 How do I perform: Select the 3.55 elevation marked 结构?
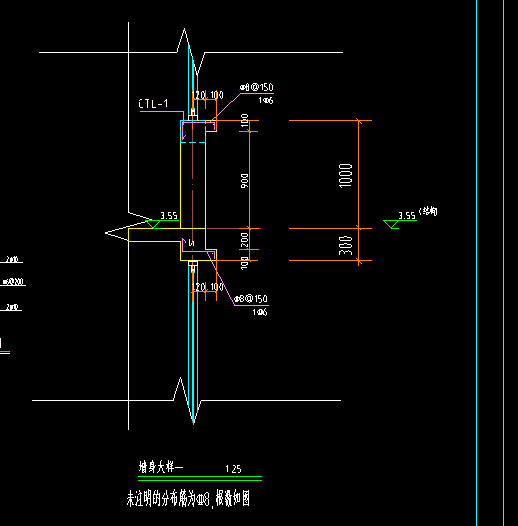pyautogui.click(x=407, y=215)
